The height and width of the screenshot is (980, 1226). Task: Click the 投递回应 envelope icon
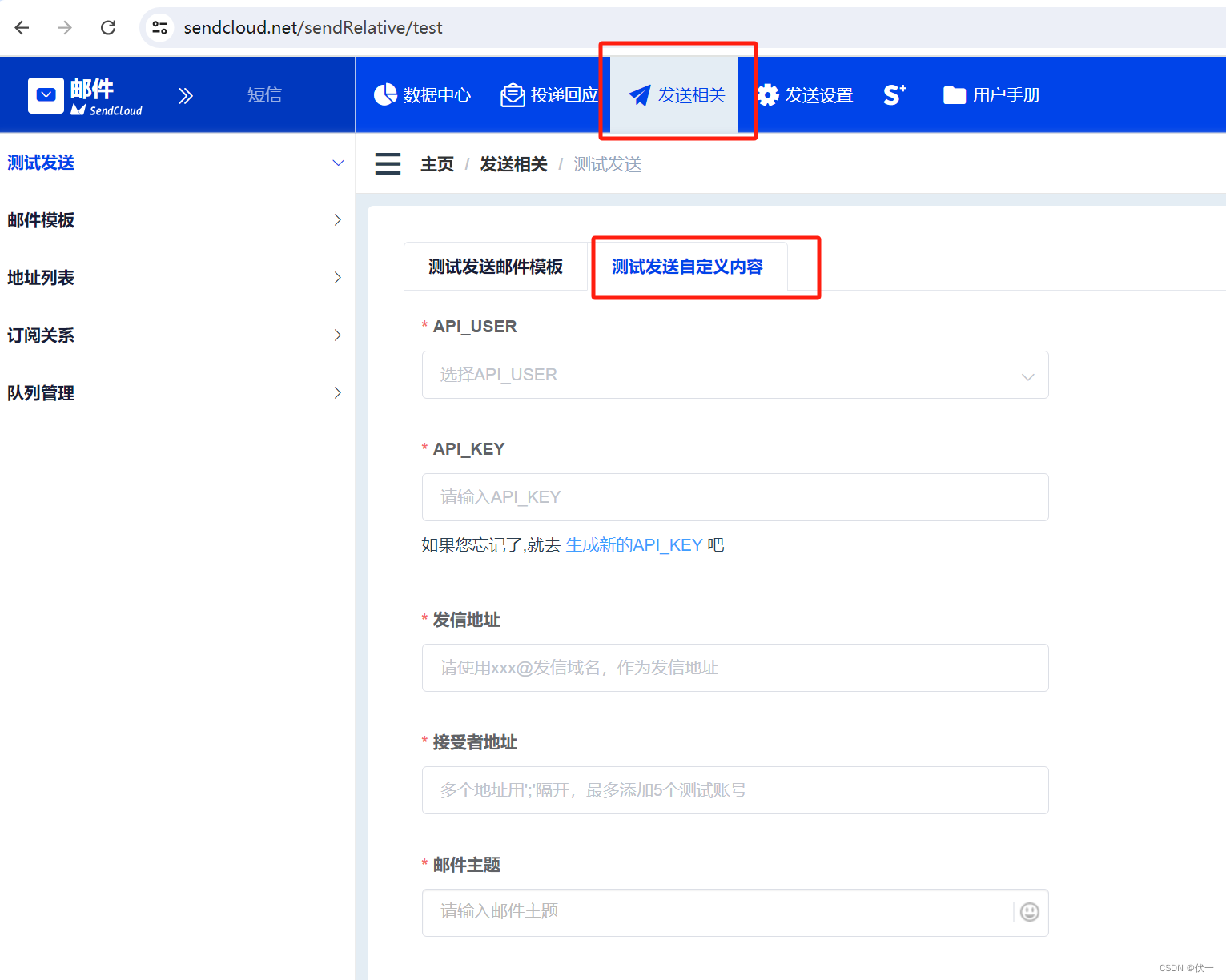tap(513, 94)
